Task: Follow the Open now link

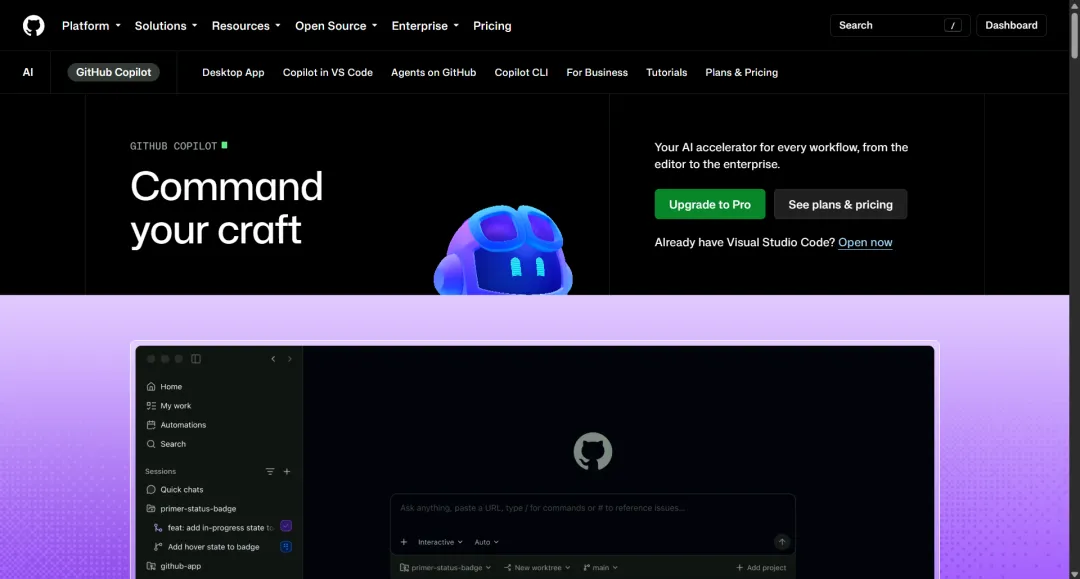Action: (865, 242)
